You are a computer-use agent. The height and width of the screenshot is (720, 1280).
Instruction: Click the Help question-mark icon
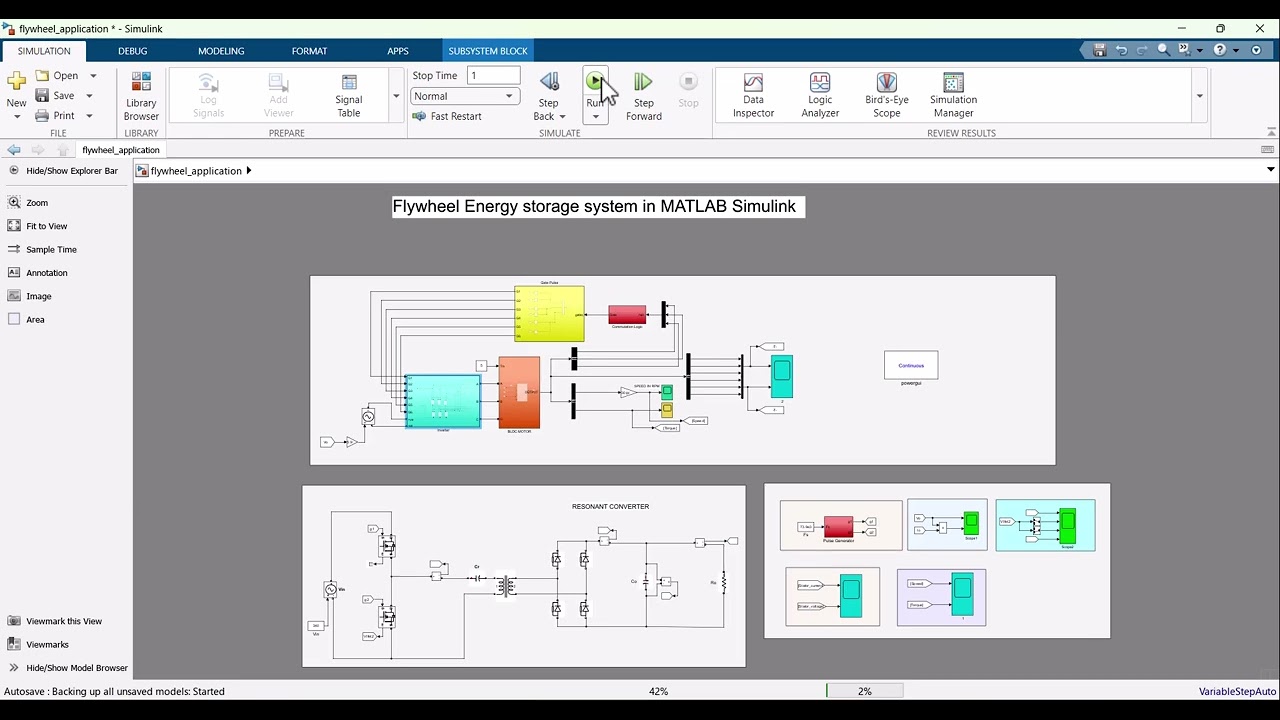[x=1220, y=50]
